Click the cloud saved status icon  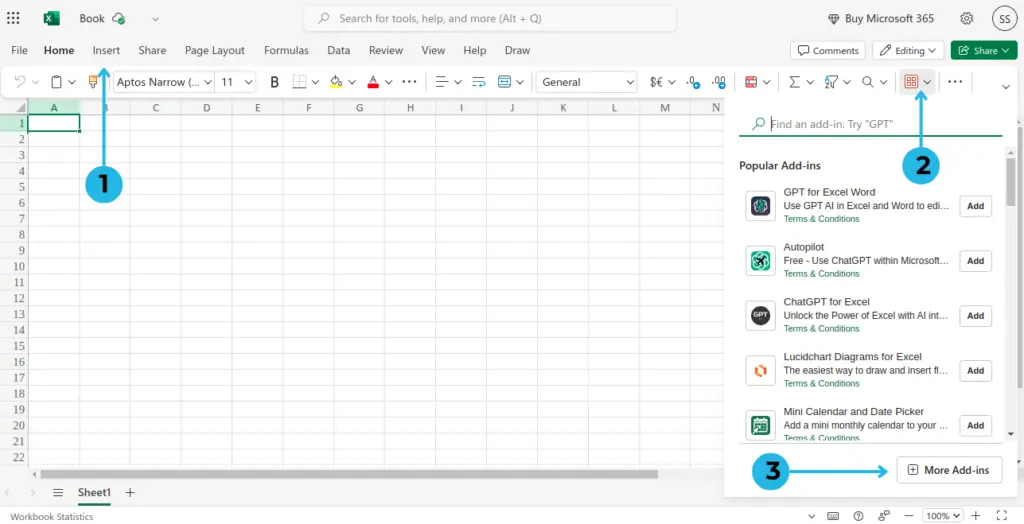[118, 18]
